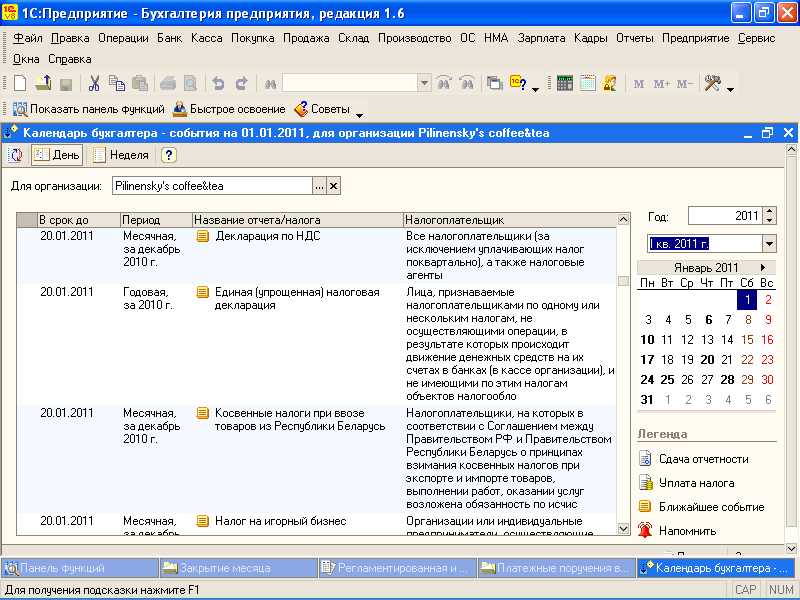The width and height of the screenshot is (800, 600).
Task: Click the Советы button
Action: [x=322, y=109]
